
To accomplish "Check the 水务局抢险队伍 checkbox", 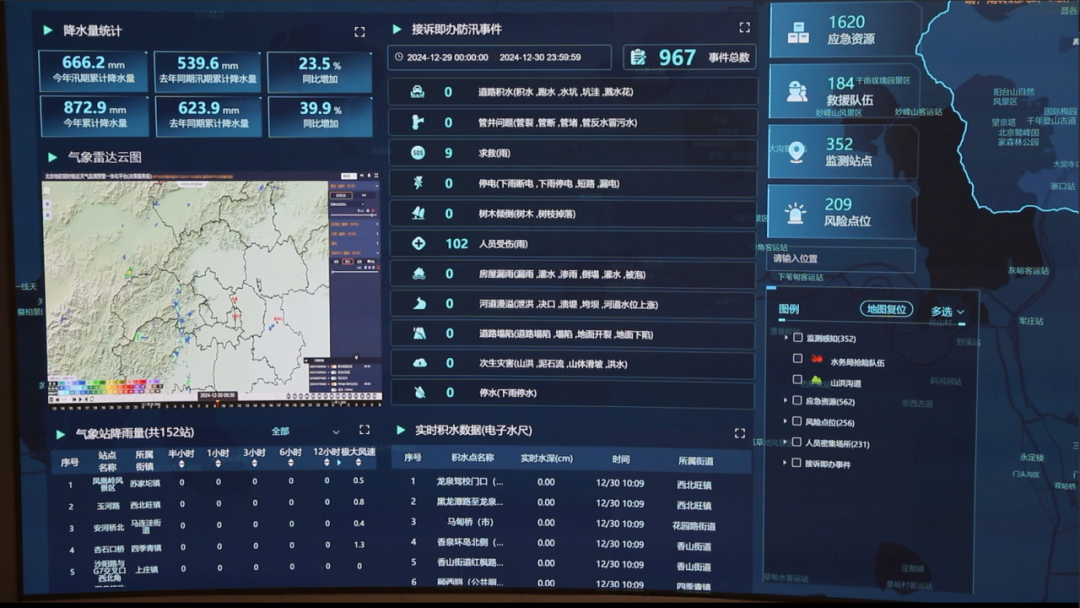I will pos(798,358).
